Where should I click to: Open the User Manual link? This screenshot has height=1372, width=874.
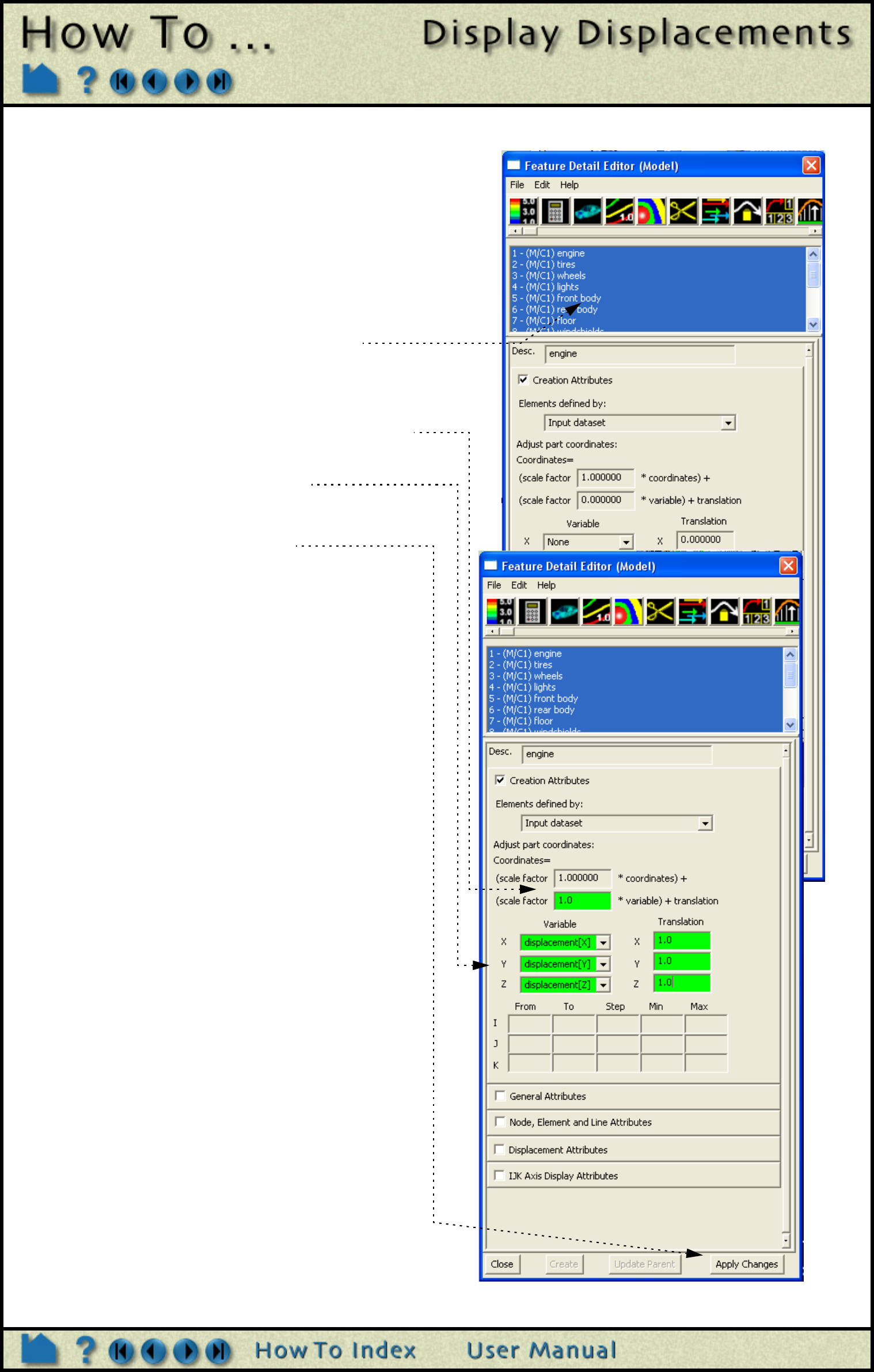(541, 1351)
